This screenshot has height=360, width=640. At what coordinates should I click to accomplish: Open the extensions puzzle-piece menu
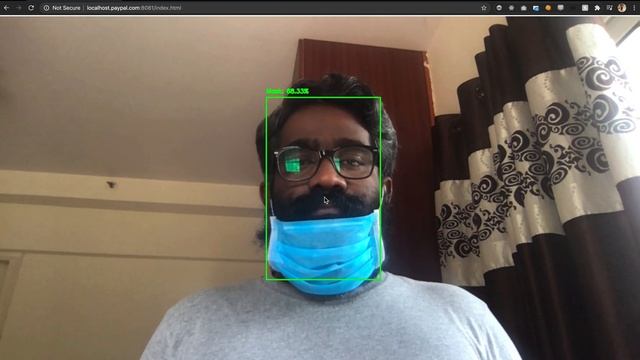point(597,8)
